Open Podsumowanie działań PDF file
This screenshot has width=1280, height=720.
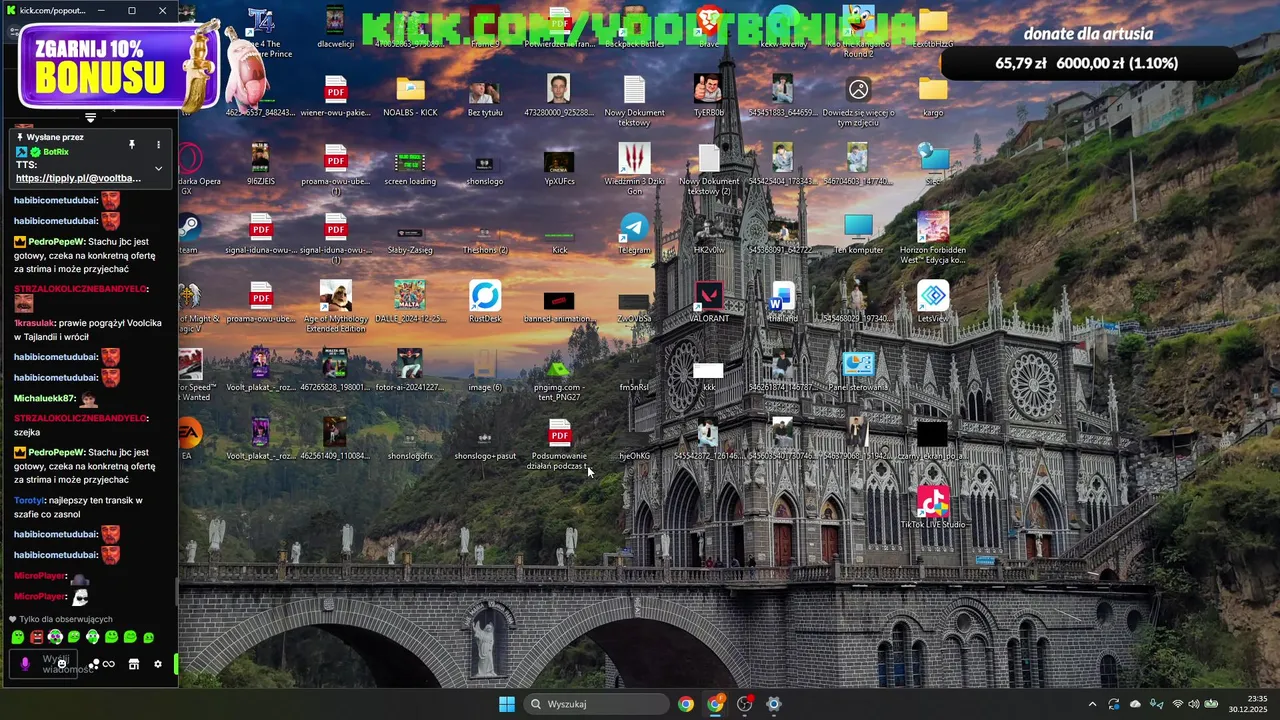[x=559, y=445]
